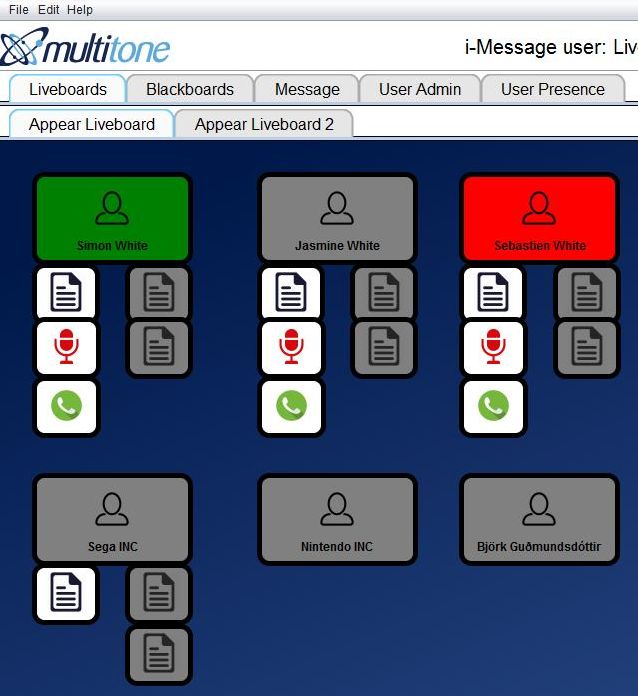Select the red Sebastien White user card
638x696 pixels.
point(539,218)
